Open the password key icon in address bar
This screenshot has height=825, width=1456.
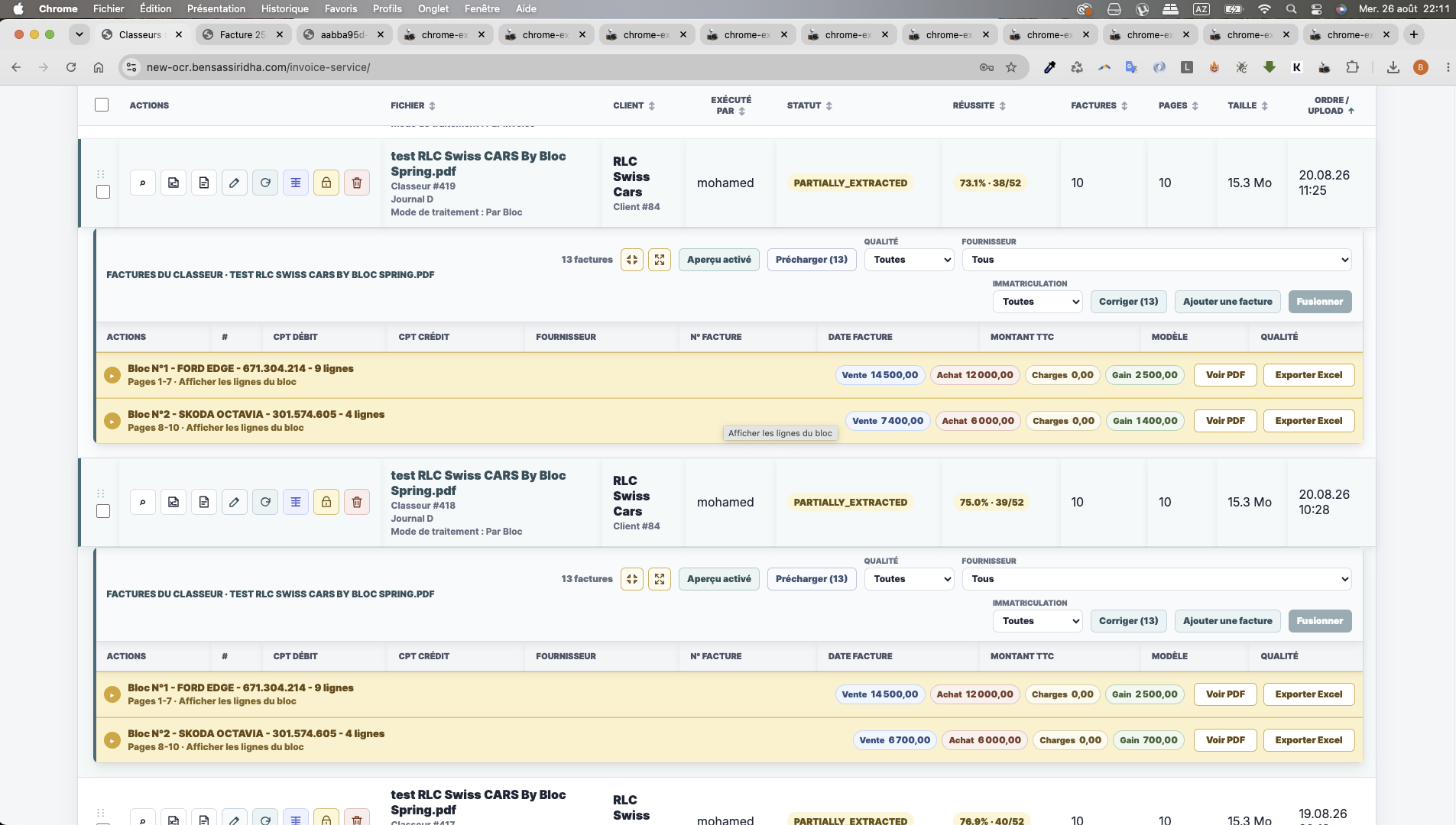(x=987, y=67)
